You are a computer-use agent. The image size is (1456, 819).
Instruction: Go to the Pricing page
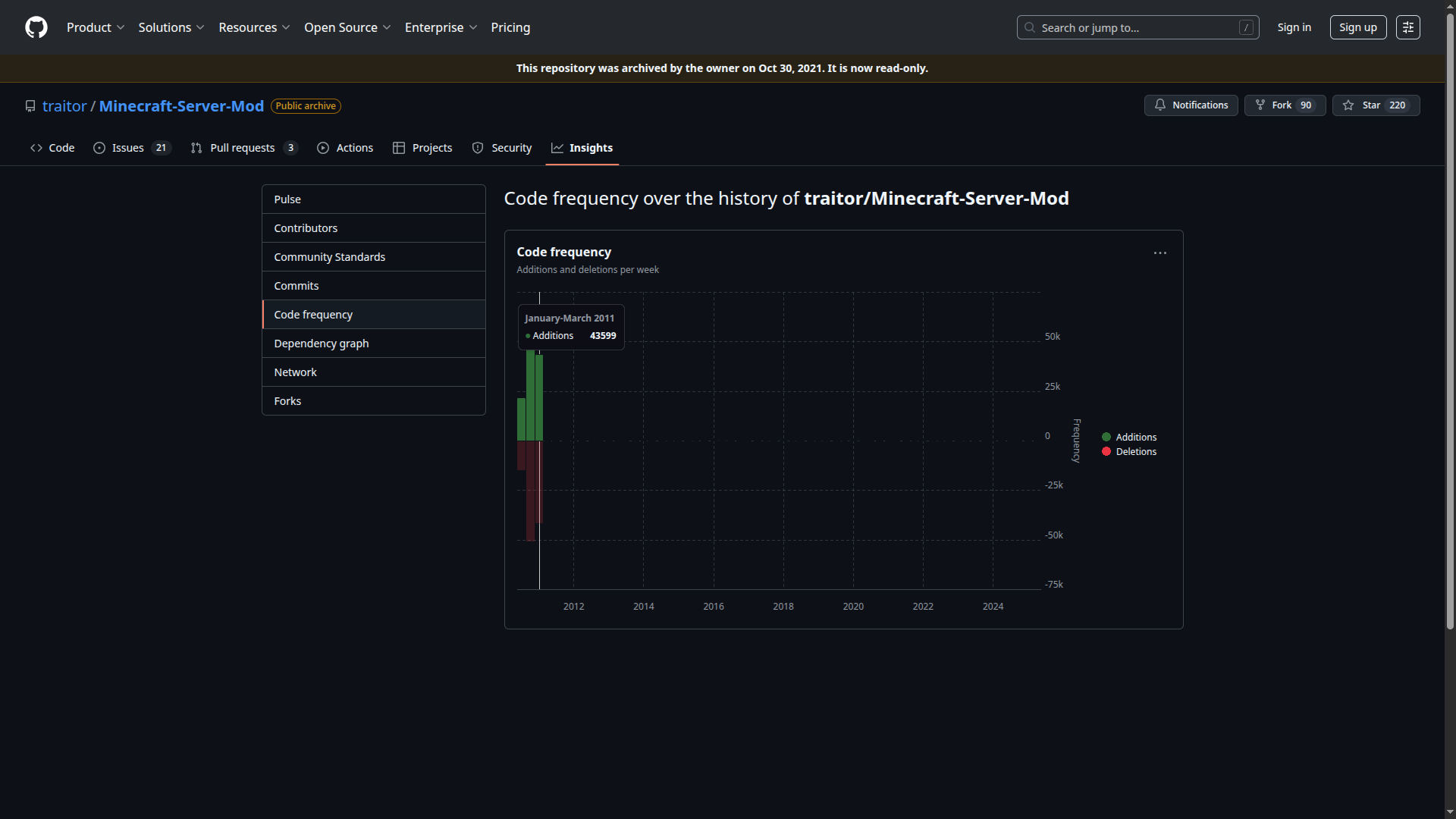[510, 27]
